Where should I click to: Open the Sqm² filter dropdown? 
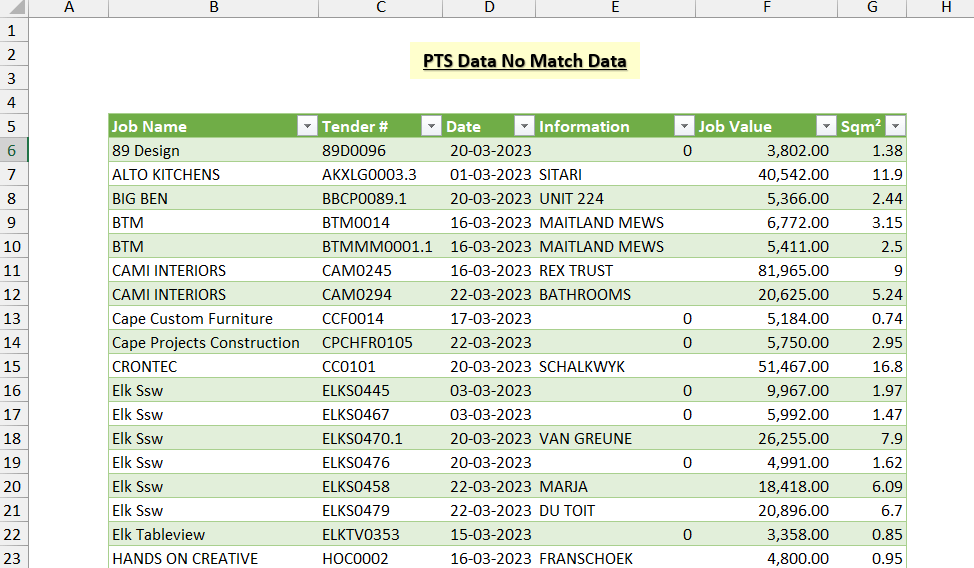tap(895, 126)
